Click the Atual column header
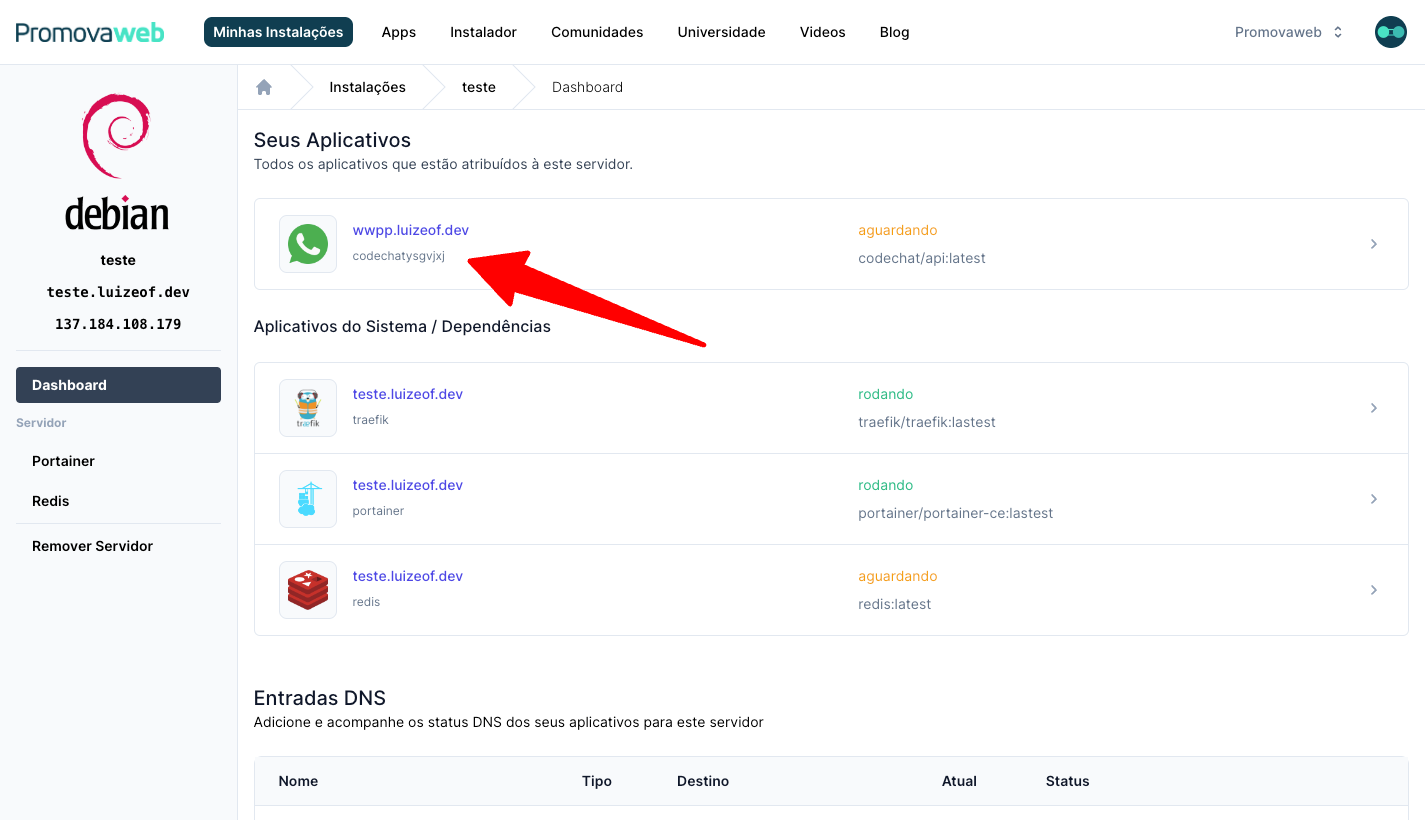Viewport: 1425px width, 820px height. 959,781
